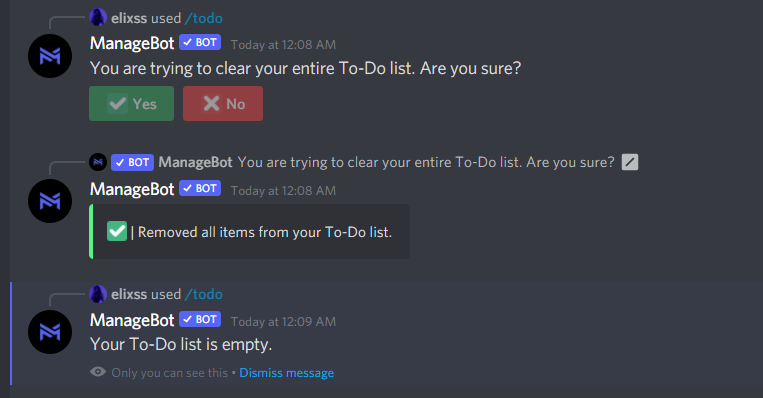Click the ManageBot username in first message
763x398 pixels.
[x=132, y=43]
